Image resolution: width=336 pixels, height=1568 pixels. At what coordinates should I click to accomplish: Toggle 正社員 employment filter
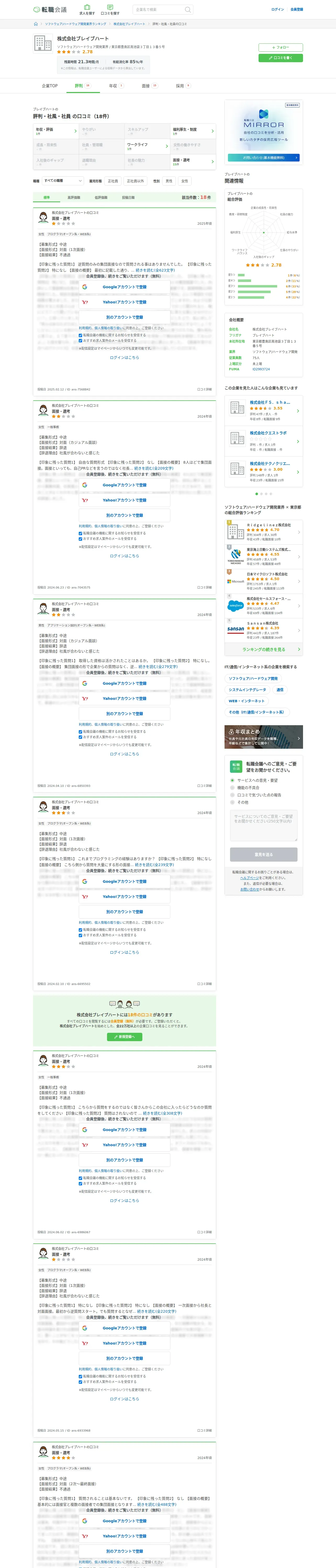click(113, 181)
